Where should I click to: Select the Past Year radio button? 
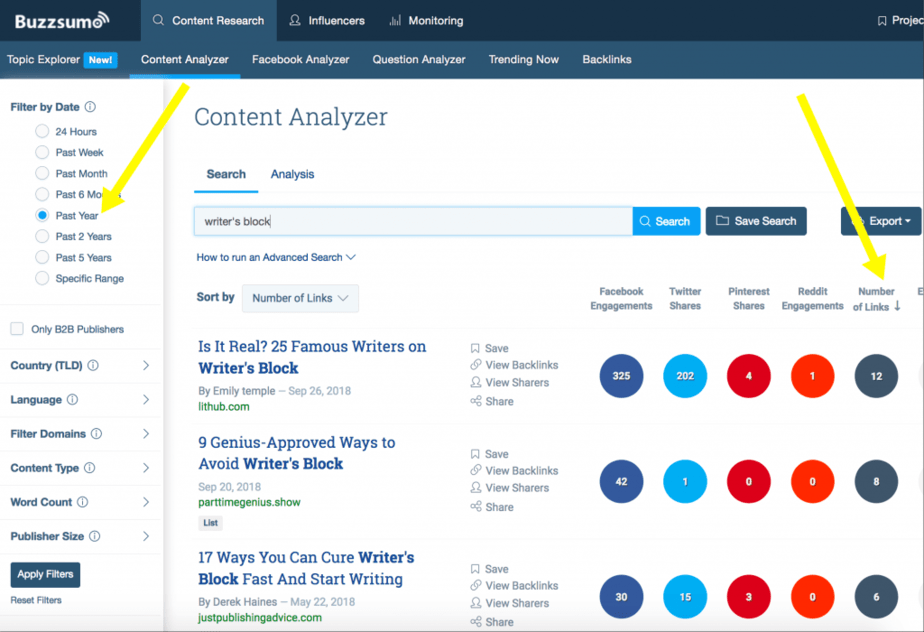[x=42, y=215]
